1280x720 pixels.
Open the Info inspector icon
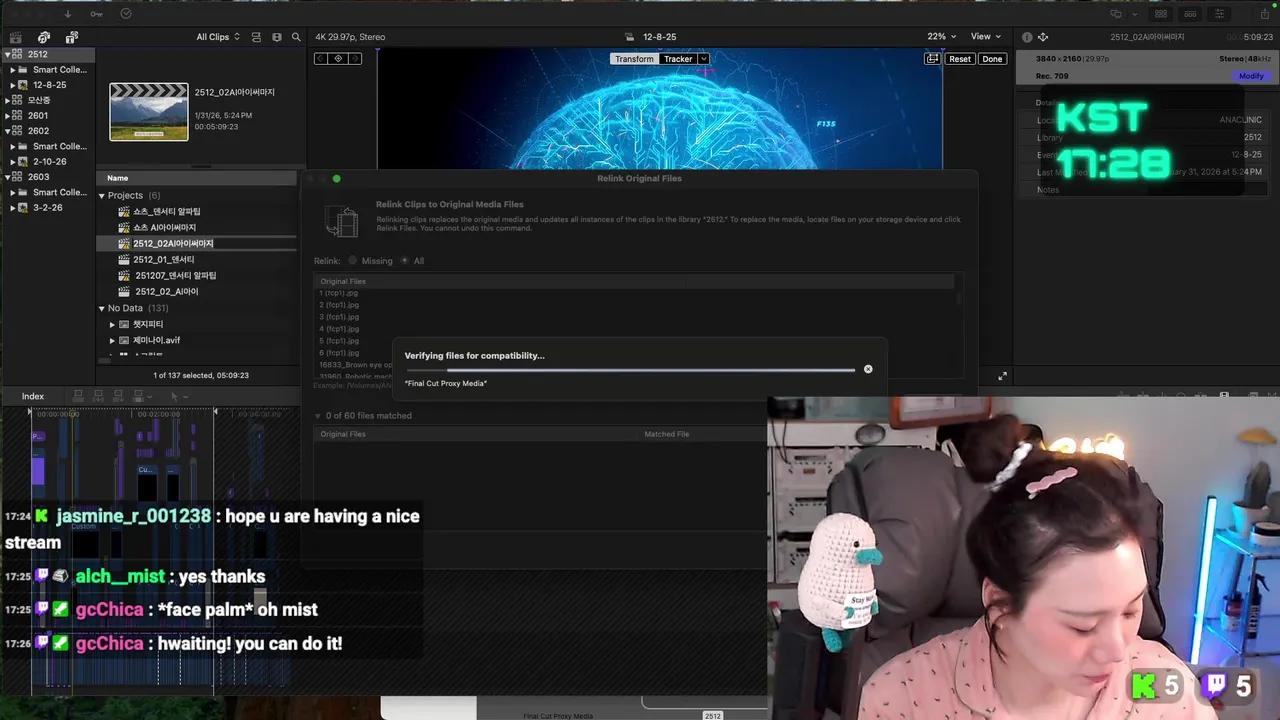pos(1027,37)
